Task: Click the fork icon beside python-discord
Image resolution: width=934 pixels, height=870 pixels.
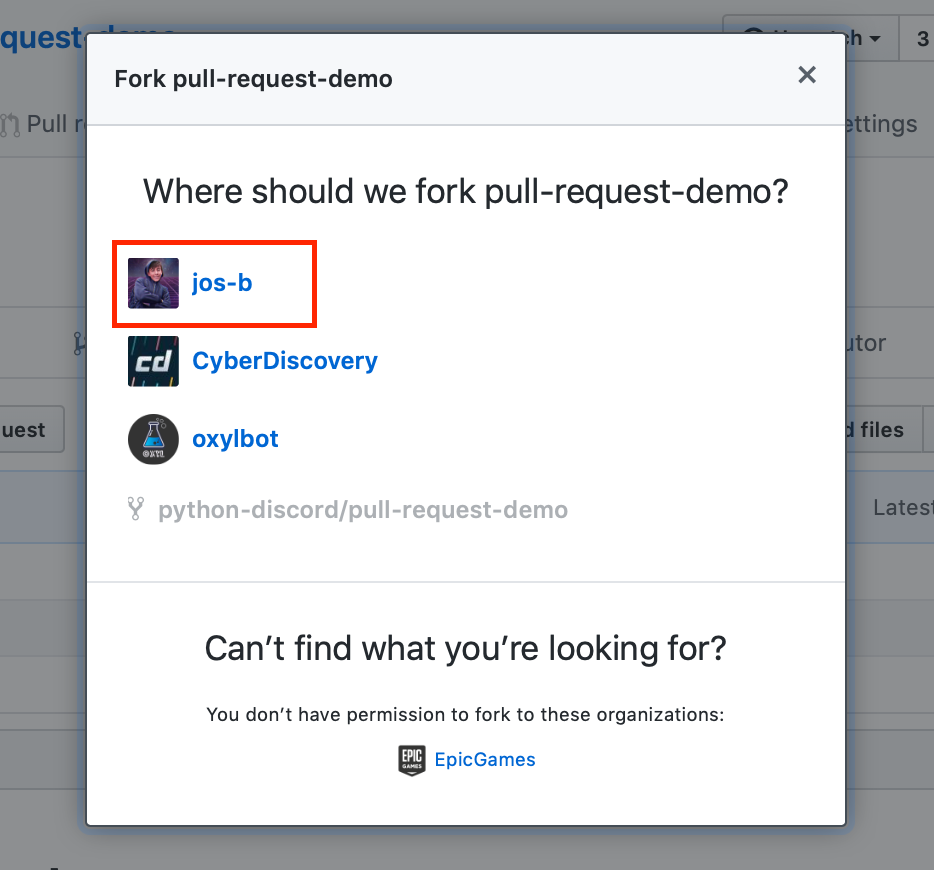Action: click(136, 509)
